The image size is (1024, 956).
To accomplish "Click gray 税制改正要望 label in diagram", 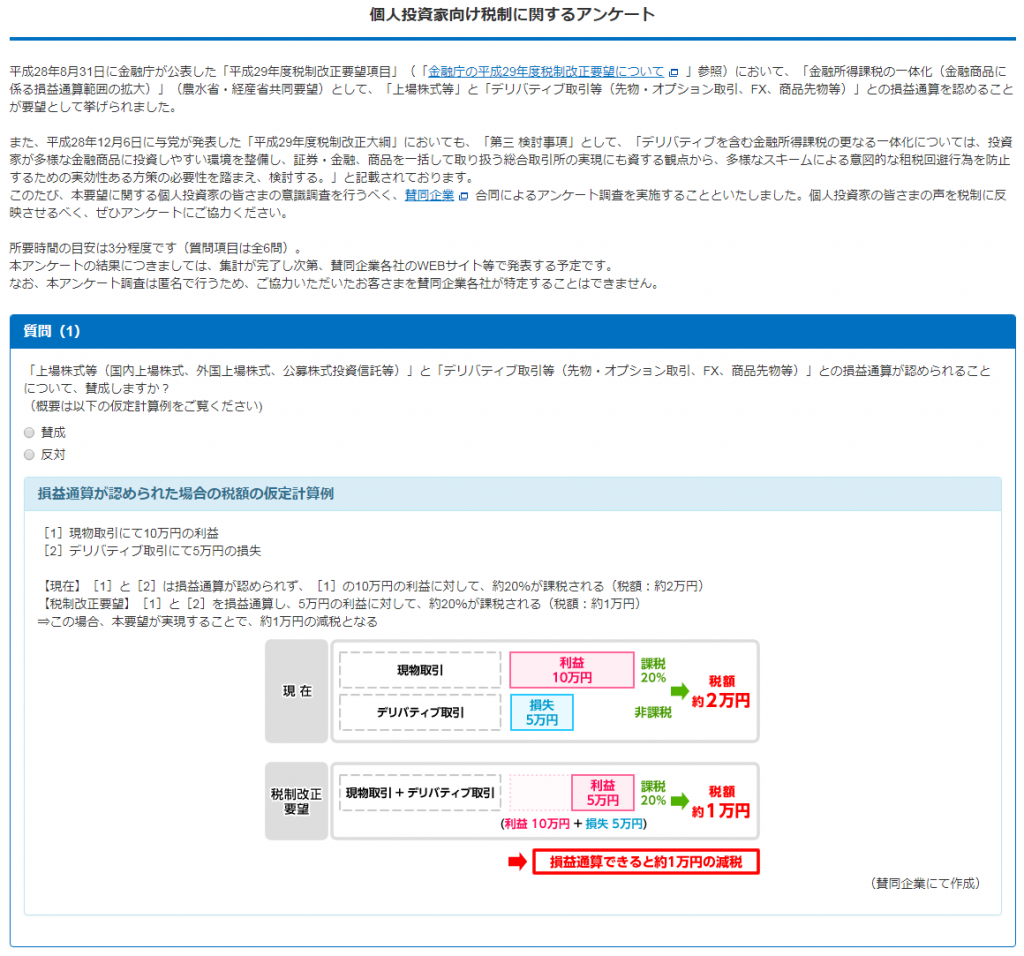I will [297, 801].
